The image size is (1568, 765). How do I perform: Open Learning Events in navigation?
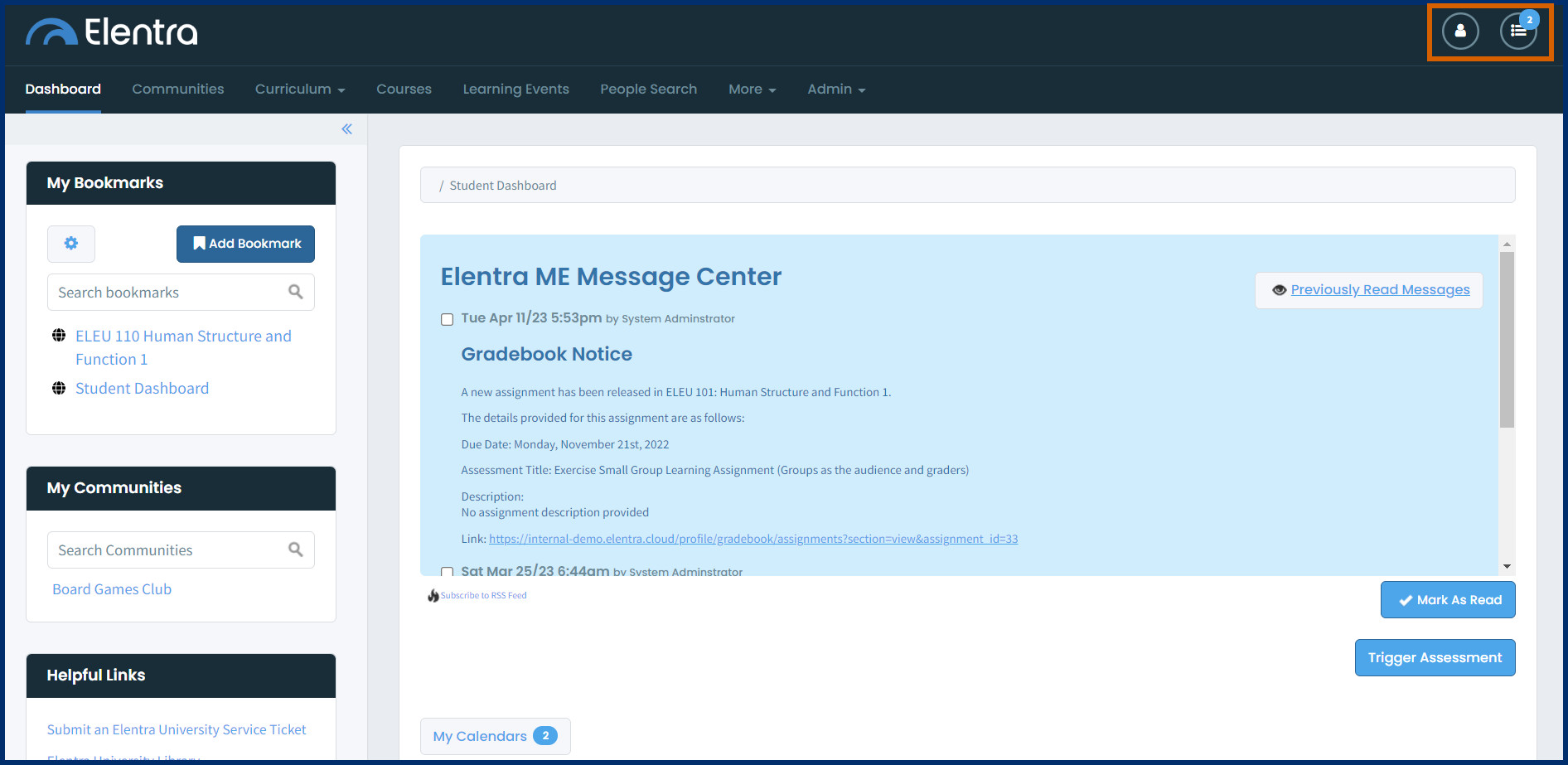tap(515, 90)
